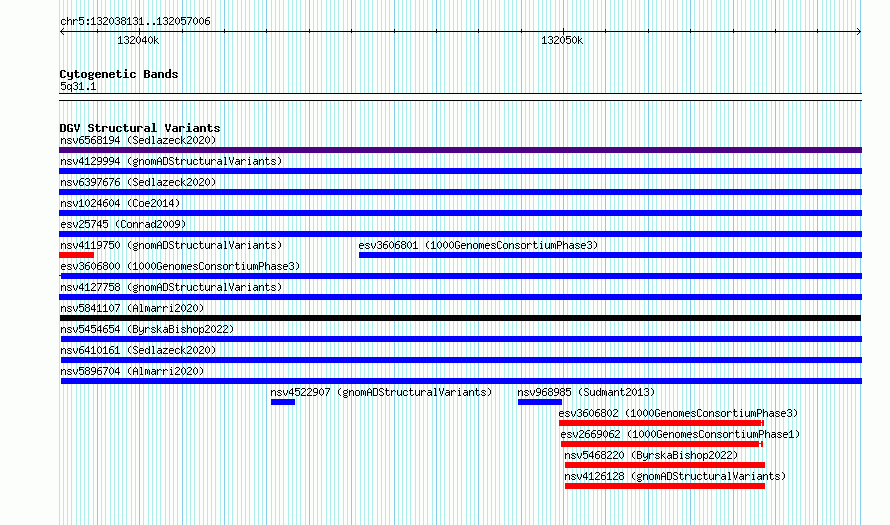Image resolution: width=890 pixels, height=525 pixels.
Task: Click the 132050k ruler position
Action: tap(562, 40)
